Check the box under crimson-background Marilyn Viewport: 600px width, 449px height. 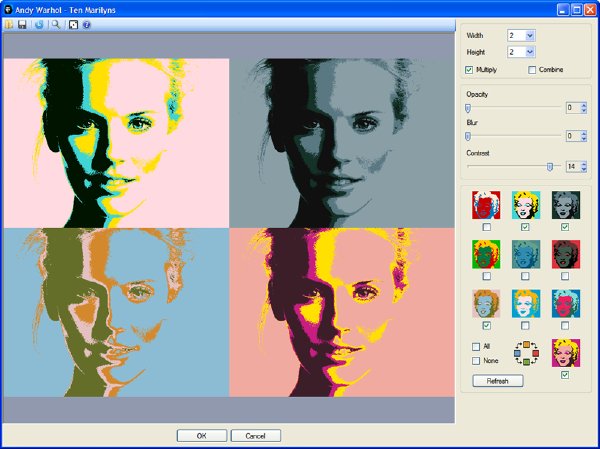565,276
